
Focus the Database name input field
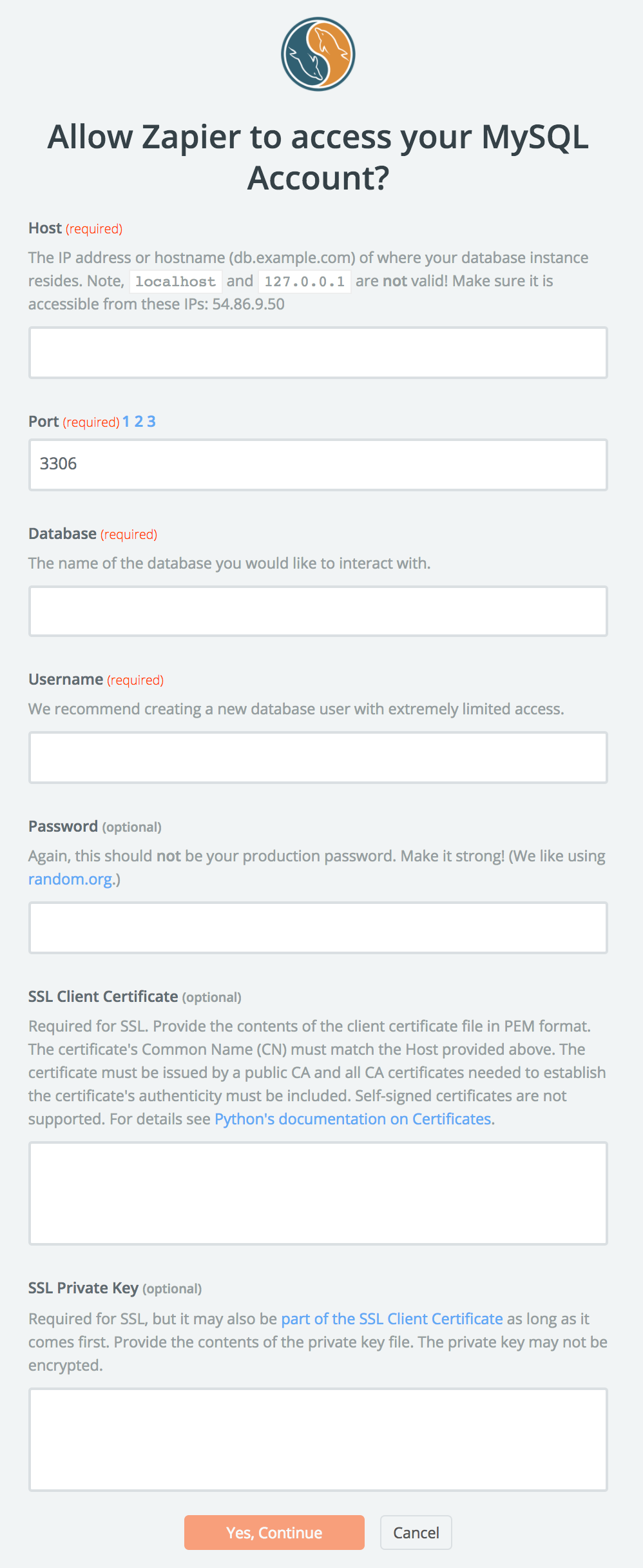click(x=318, y=611)
